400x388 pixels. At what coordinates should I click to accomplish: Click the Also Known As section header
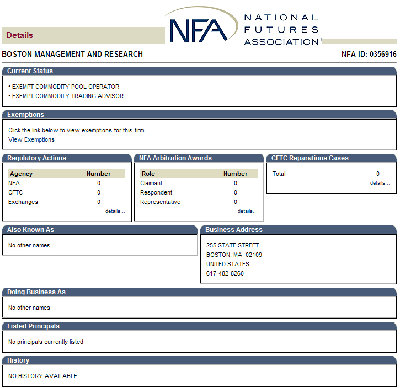[x=100, y=230]
